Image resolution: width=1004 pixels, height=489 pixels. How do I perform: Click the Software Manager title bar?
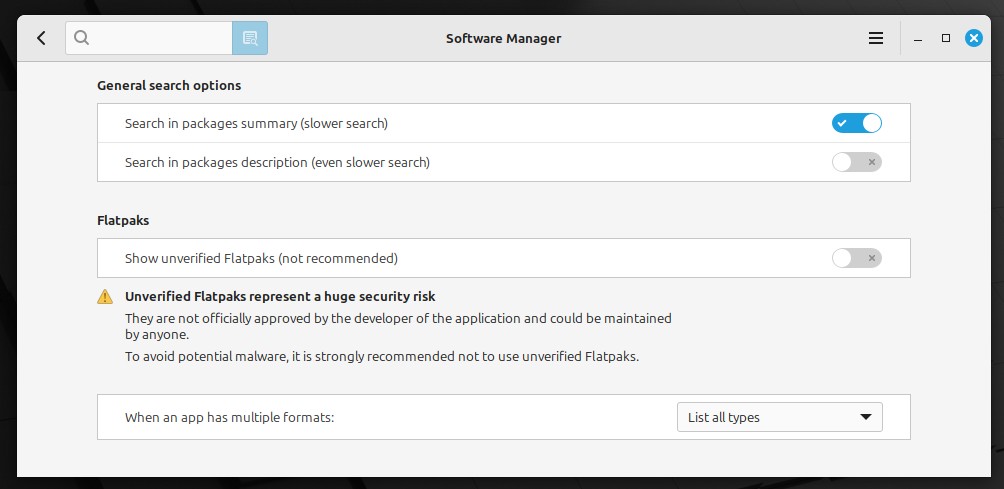click(x=503, y=38)
